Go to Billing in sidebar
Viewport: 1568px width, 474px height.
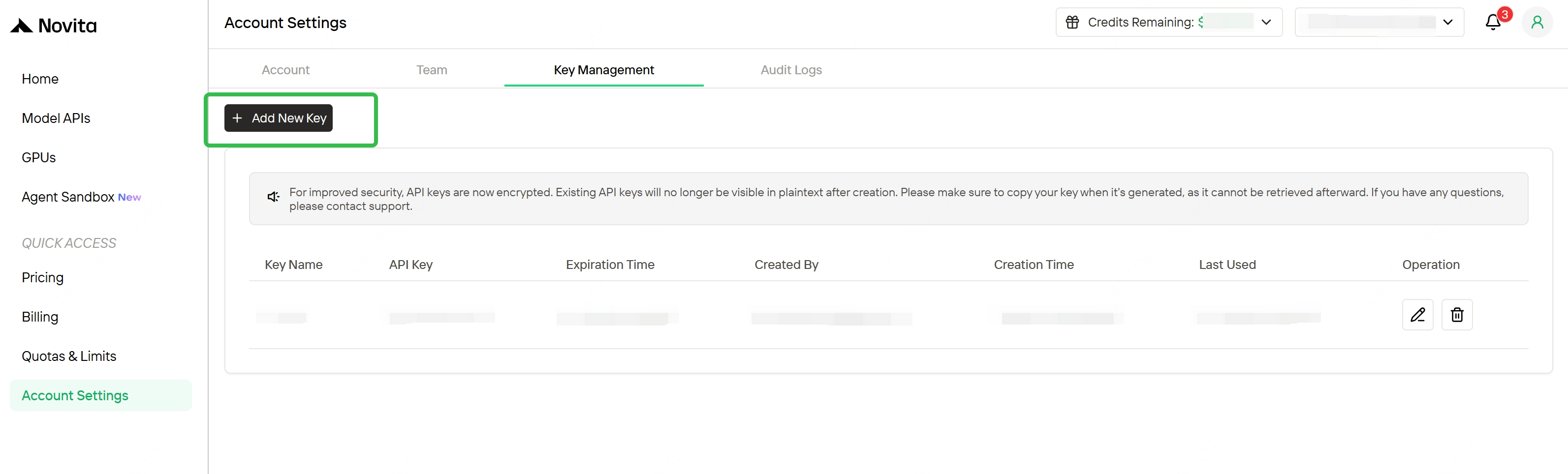point(40,317)
